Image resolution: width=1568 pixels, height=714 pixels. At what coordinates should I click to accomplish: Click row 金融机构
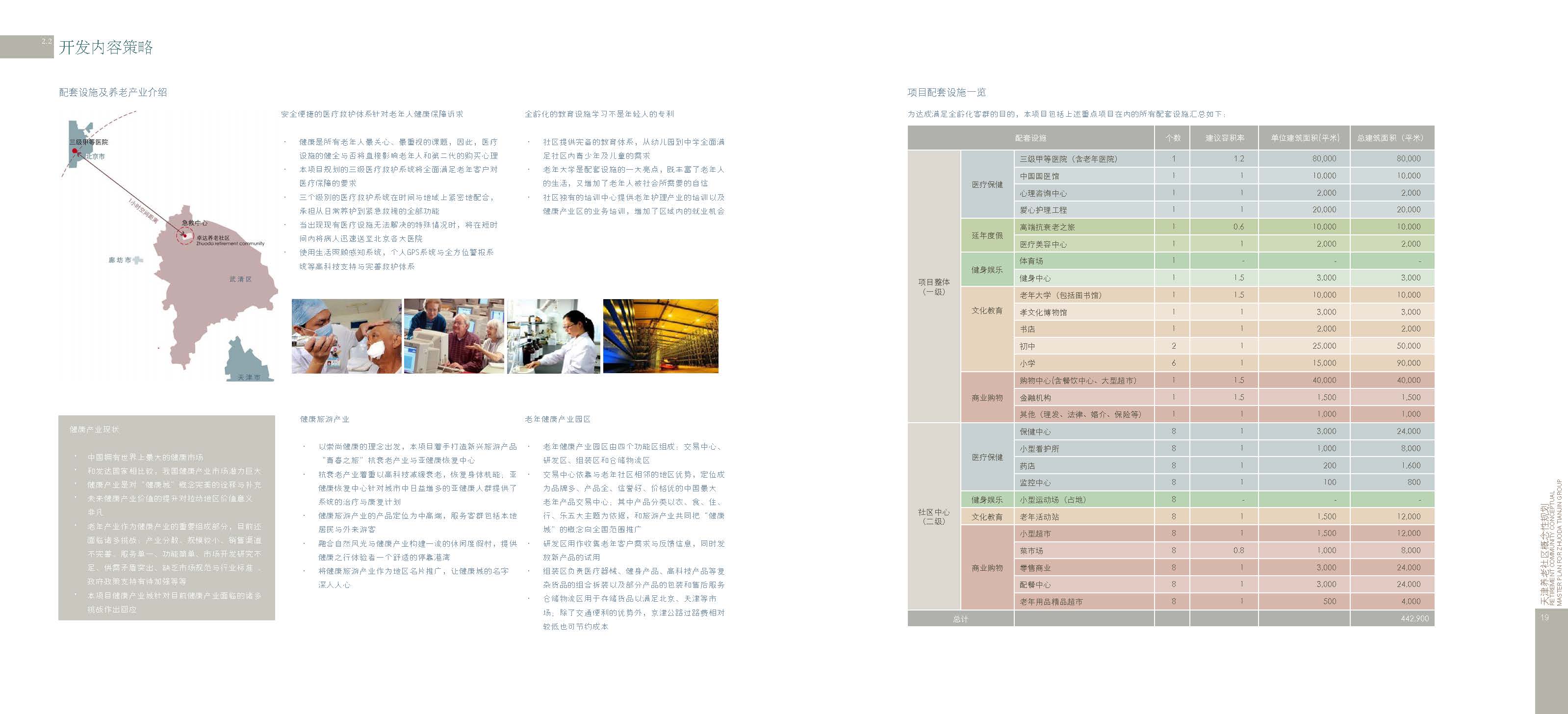click(1224, 398)
